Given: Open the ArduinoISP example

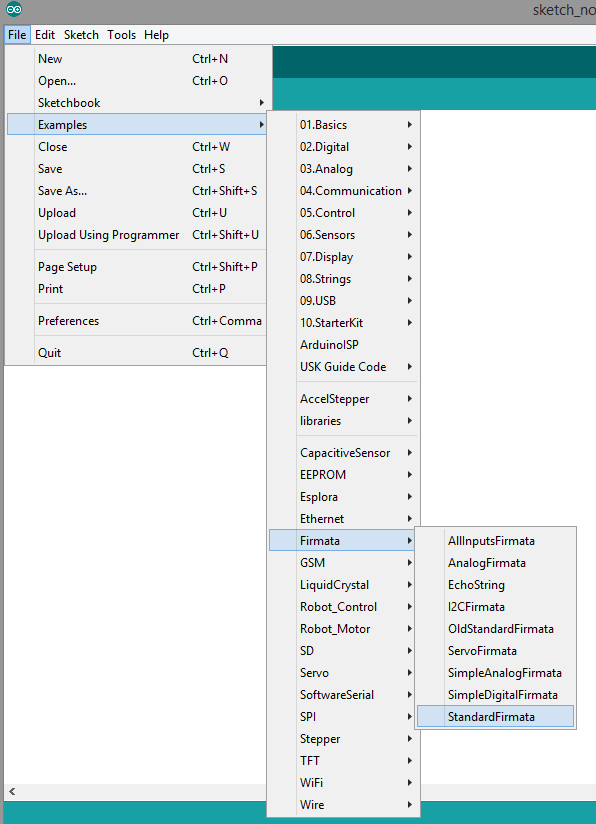Looking at the screenshot, I should click(344, 345).
